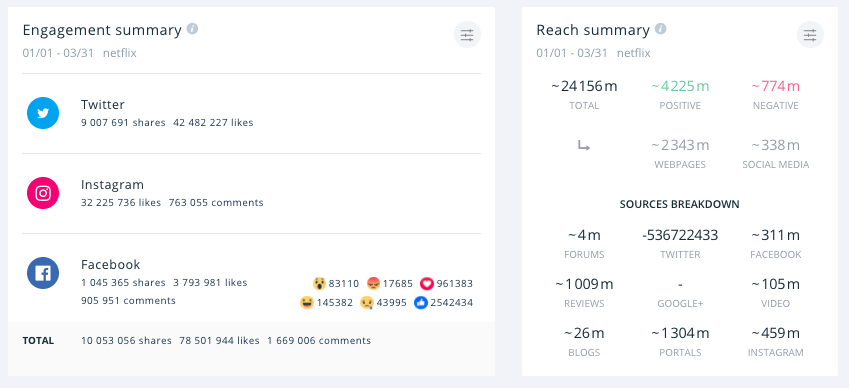Screen dimensions: 849x388
Task: Click the sub-breakdown arrow icon under TOTAL
Action: pyautogui.click(x=584, y=146)
